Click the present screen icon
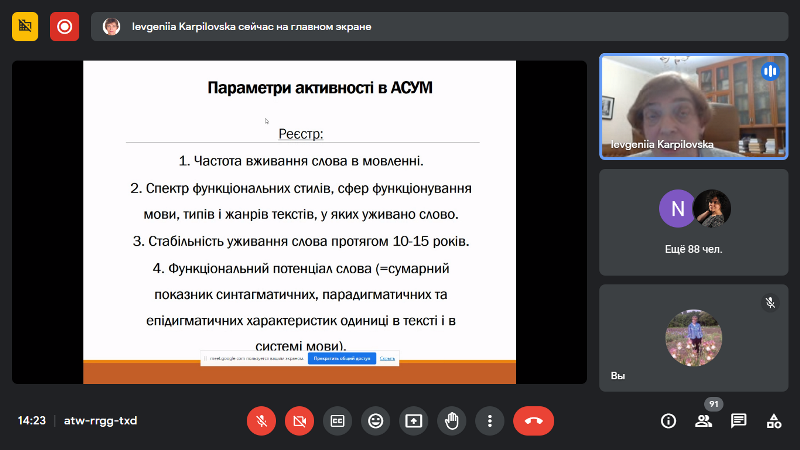Viewport: 800px width, 450px height. click(x=413, y=421)
